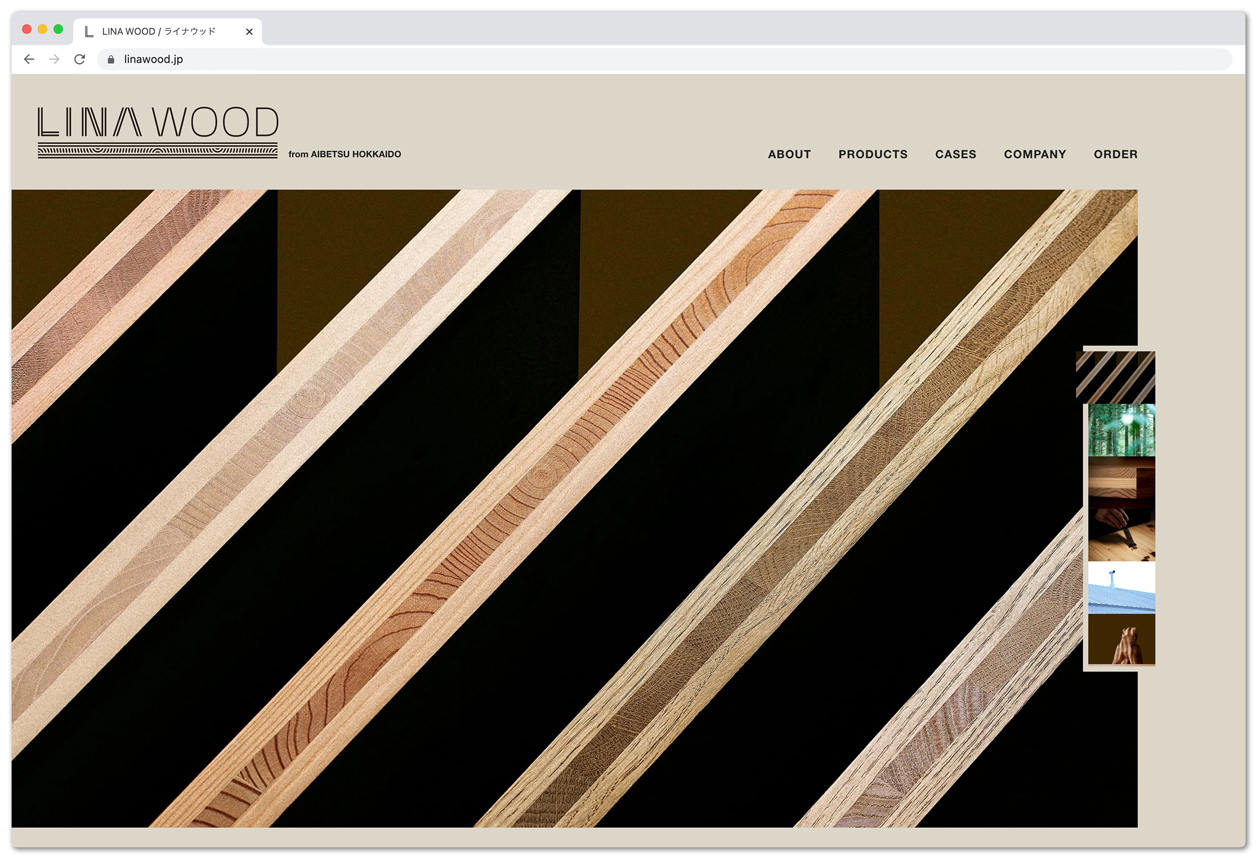Click the browser forward arrow
Screen dimensions: 1260x860
pos(54,59)
